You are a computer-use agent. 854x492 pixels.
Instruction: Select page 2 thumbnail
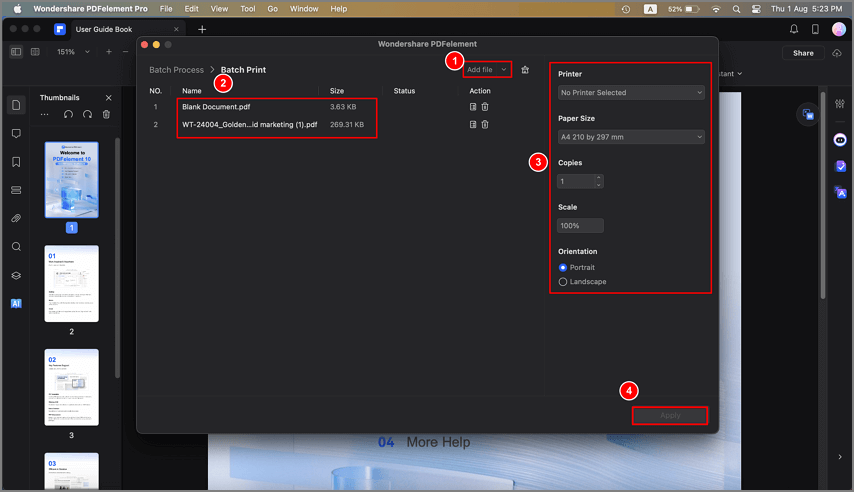(x=71, y=283)
